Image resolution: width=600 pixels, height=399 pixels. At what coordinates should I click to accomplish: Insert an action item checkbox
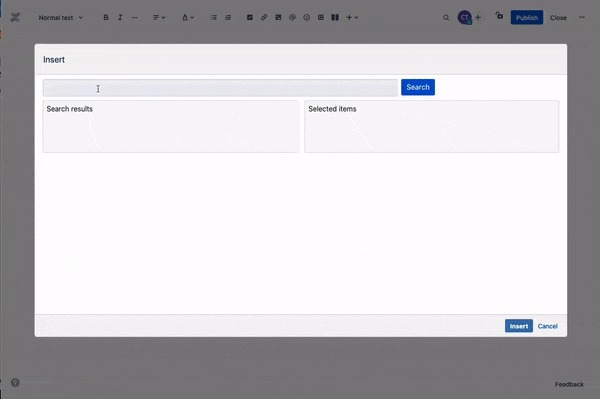[250, 18]
